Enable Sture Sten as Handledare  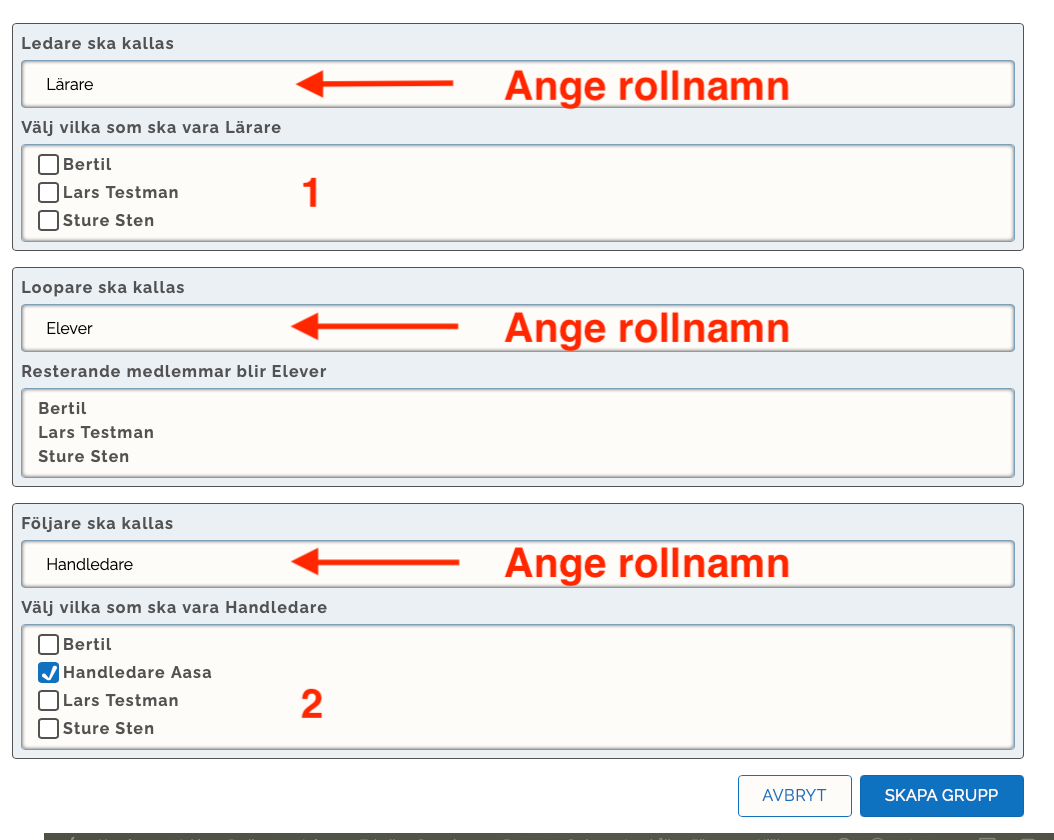click(48, 729)
